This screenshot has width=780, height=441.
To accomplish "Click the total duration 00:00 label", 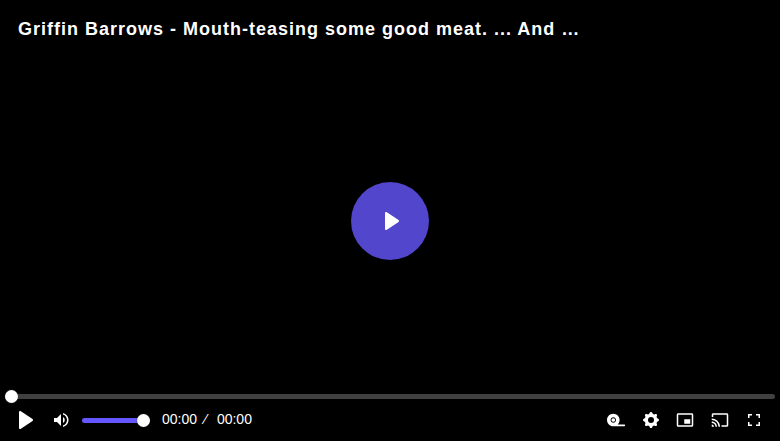I will (x=234, y=420).
